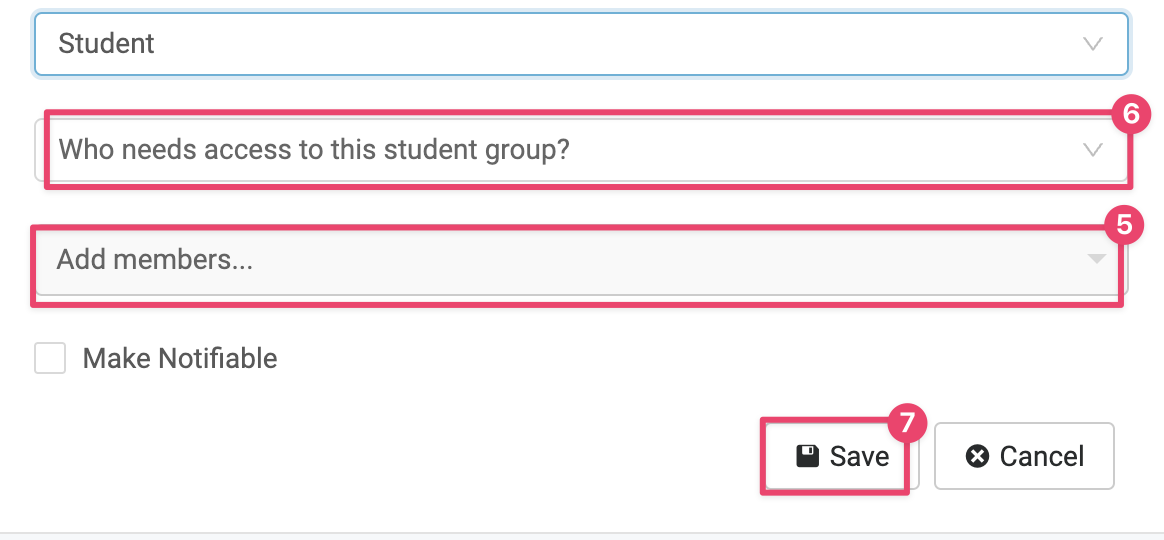Cancel creating the group
Image resolution: width=1164 pixels, height=540 pixels.
(x=1024, y=457)
